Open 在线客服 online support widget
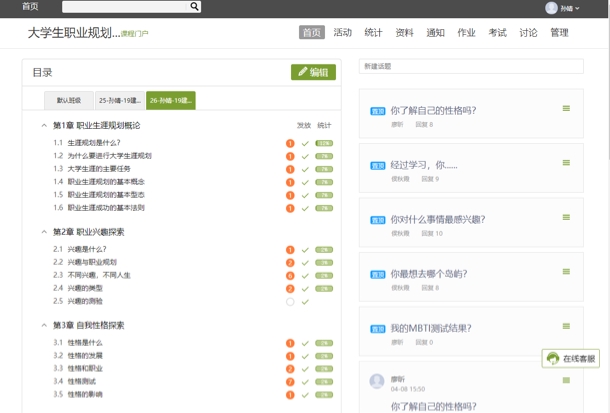Image resolution: width=610 pixels, height=413 pixels. pos(571,358)
